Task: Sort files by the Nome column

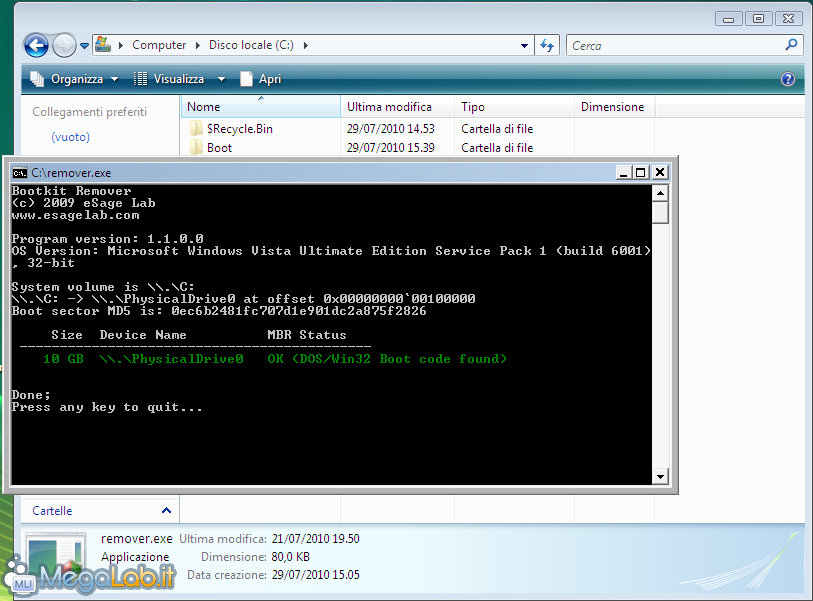Action: point(261,107)
